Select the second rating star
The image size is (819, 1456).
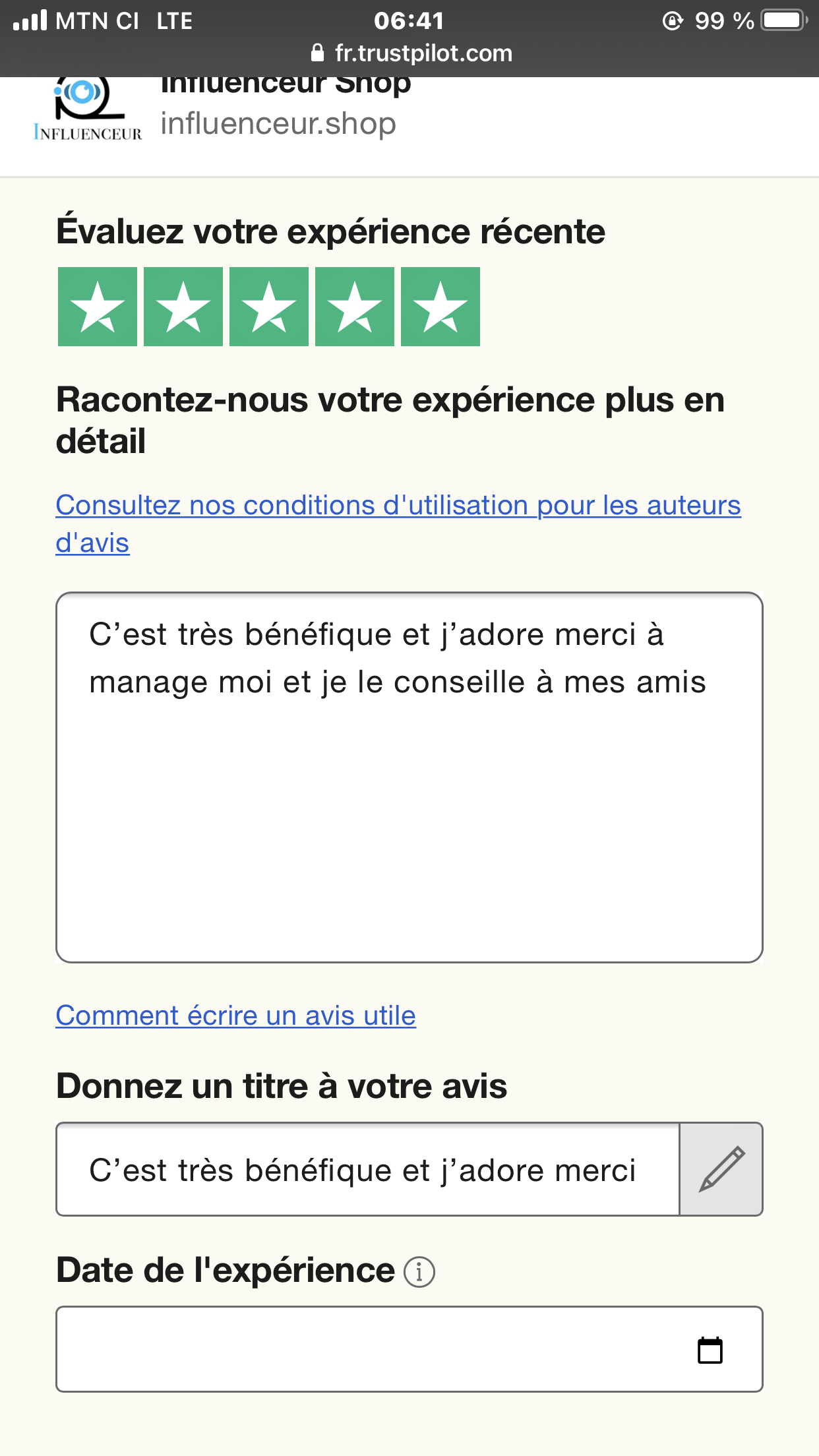coord(183,307)
